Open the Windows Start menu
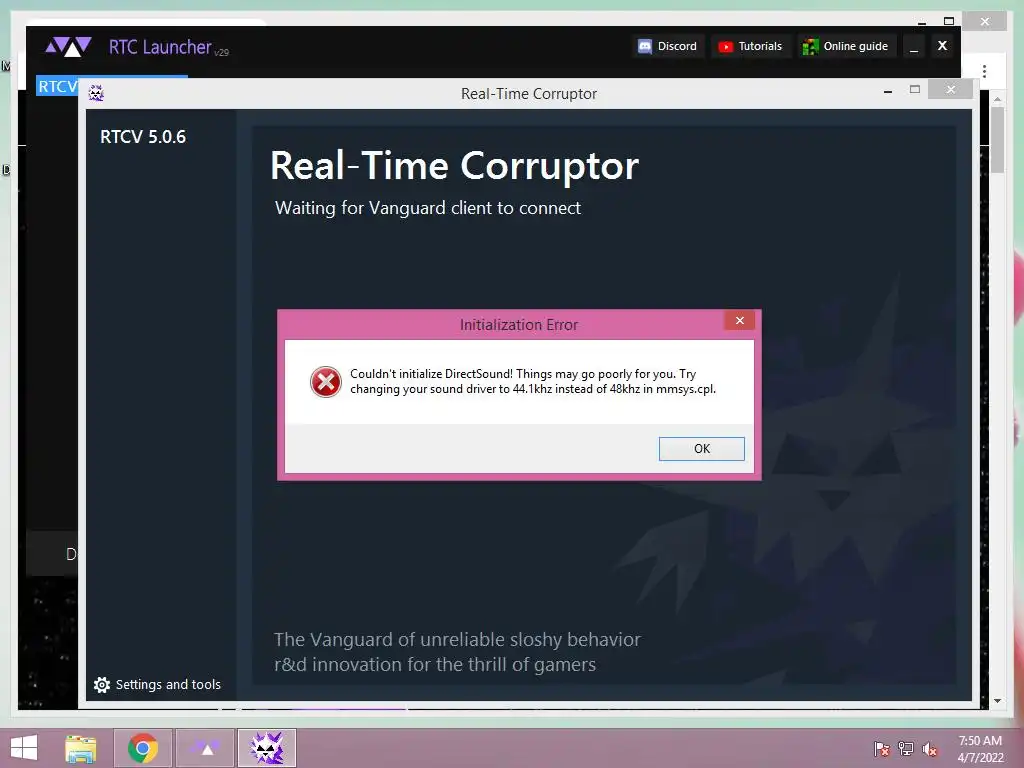This screenshot has height=768, width=1024. click(24, 748)
